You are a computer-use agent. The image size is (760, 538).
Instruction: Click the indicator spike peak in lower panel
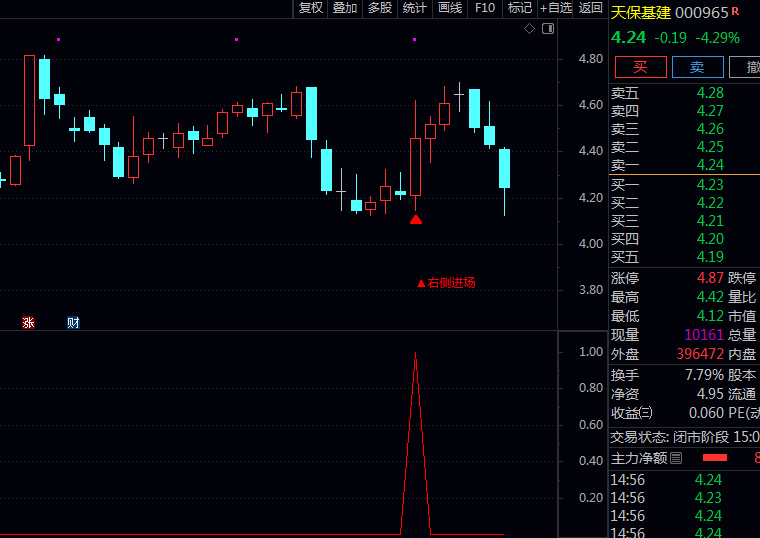pyautogui.click(x=415, y=354)
